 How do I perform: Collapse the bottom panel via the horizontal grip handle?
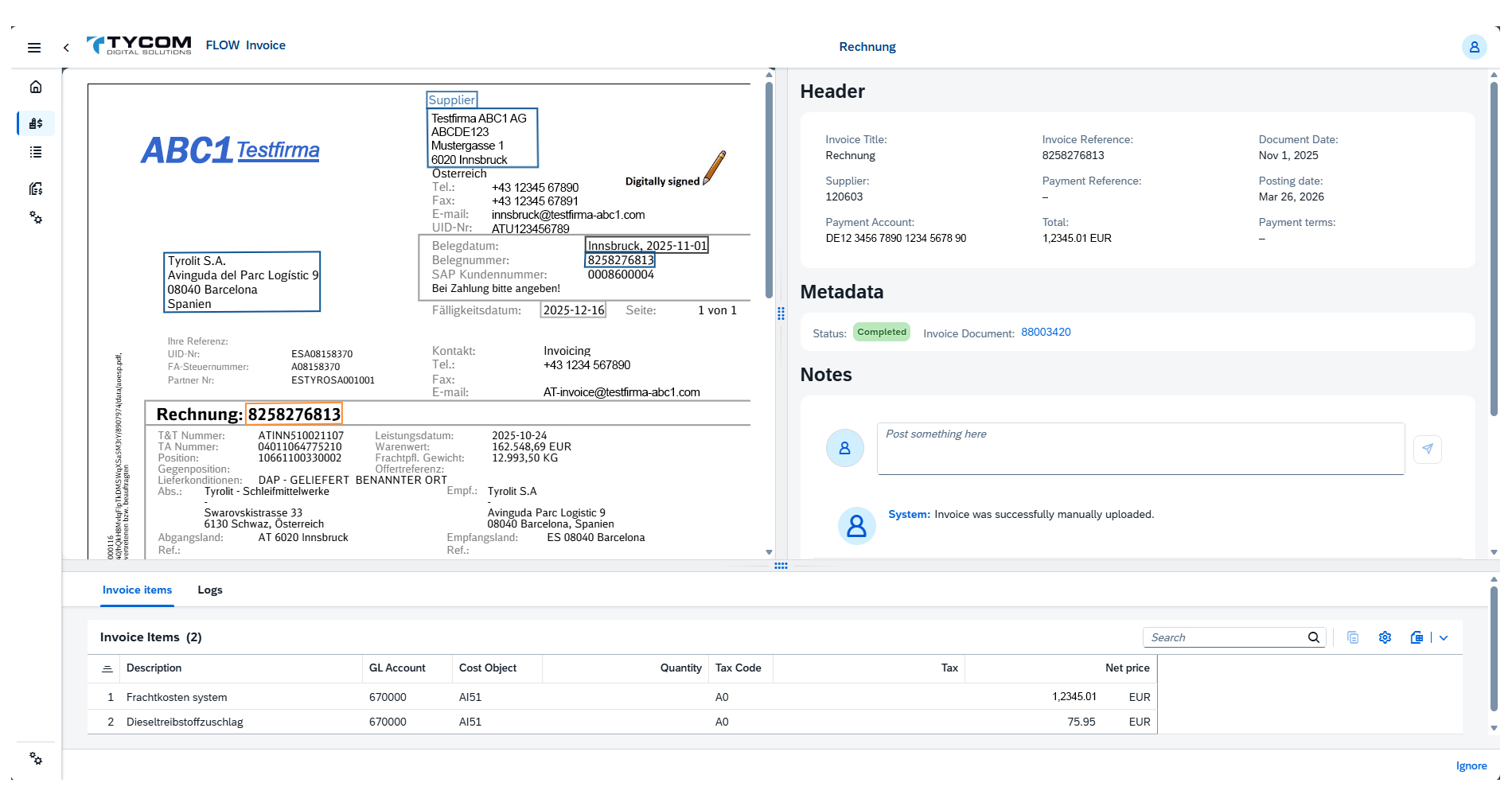click(x=781, y=566)
